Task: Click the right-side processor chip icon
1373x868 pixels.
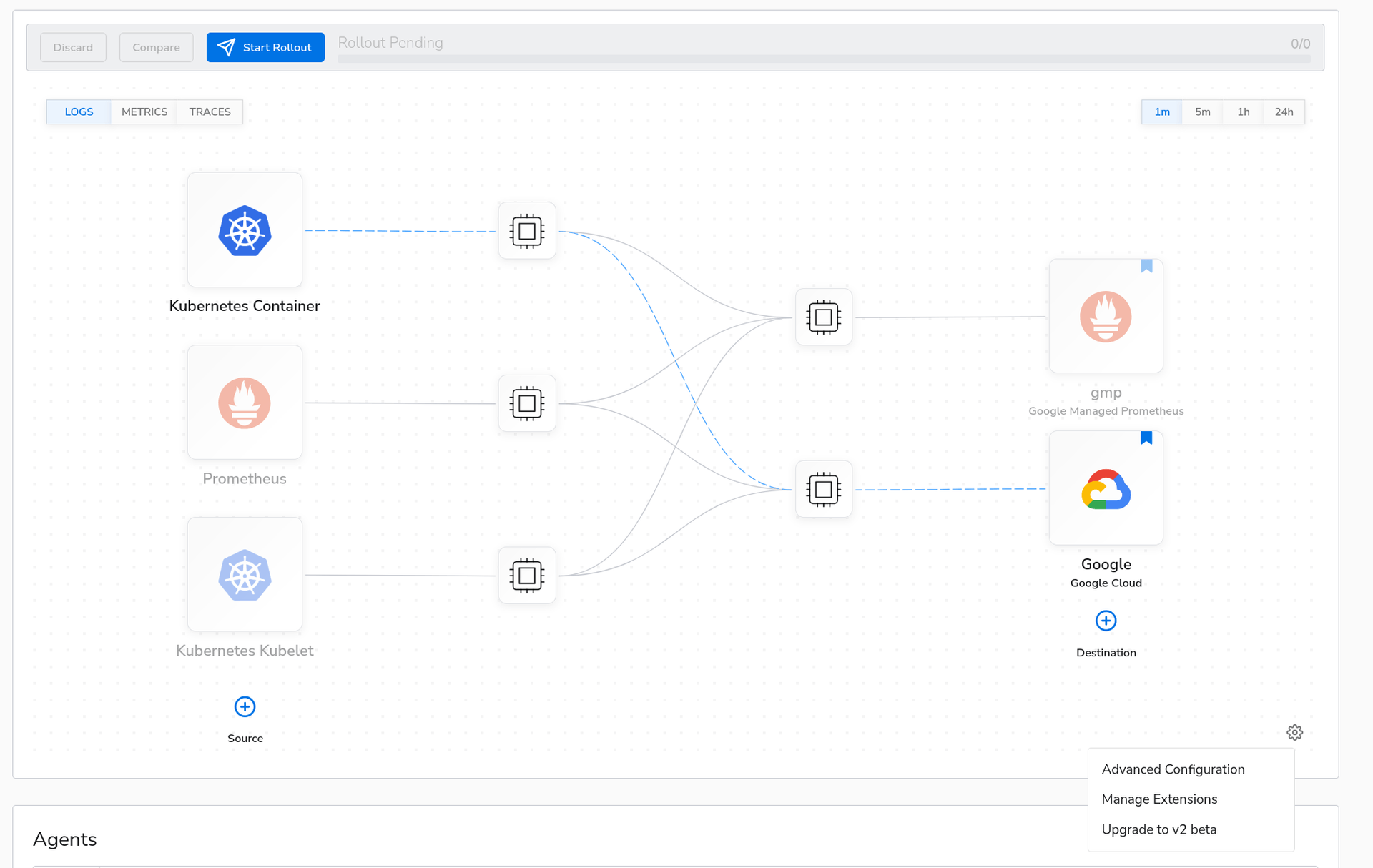Action: point(823,317)
